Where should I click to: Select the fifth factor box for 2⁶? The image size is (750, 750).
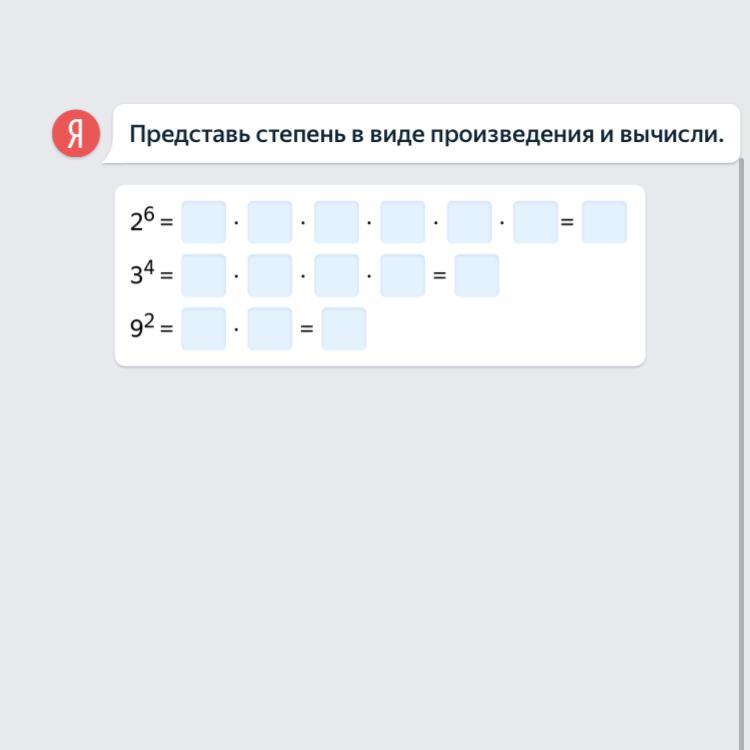point(469,222)
